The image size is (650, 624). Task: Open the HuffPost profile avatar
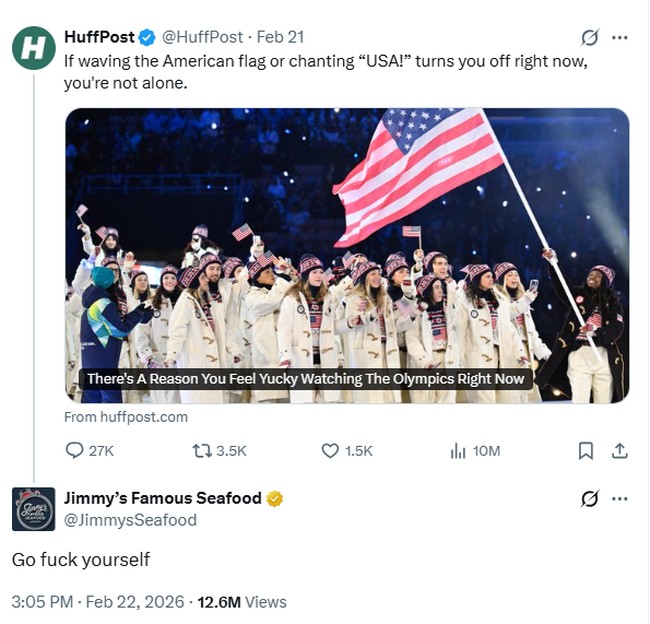coord(33,48)
